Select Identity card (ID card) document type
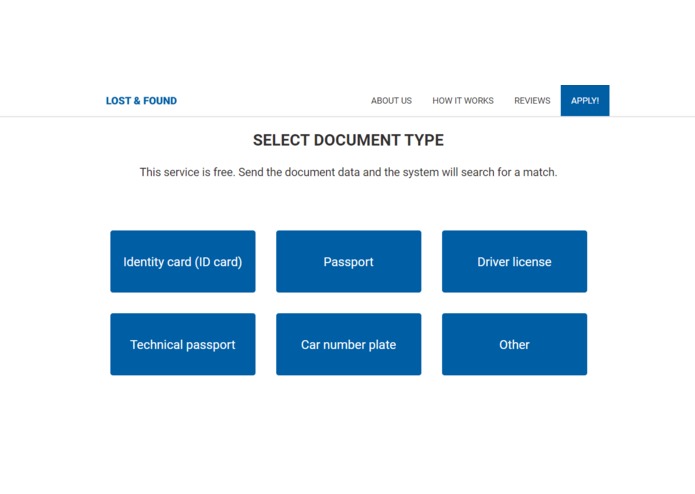The image size is (695, 494). 183,261
